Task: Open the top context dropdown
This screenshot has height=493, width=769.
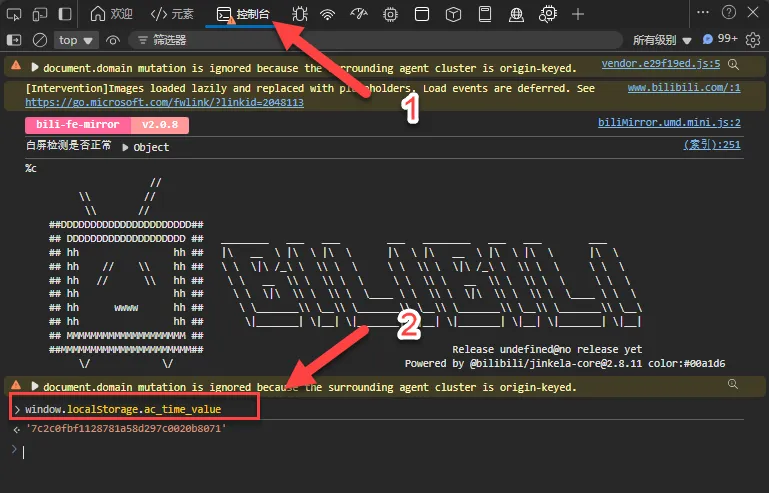Action: point(76,40)
